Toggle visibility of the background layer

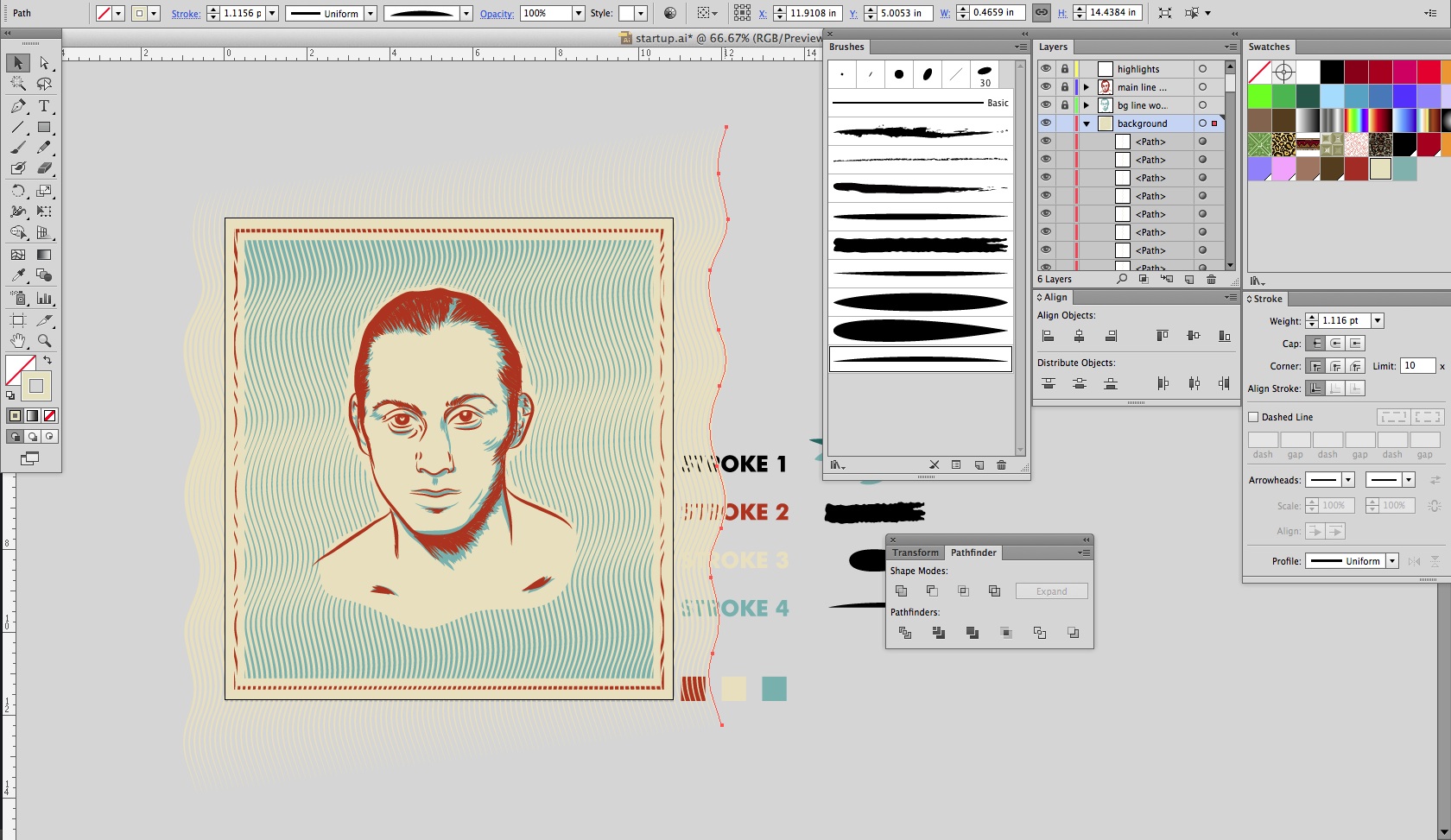(x=1046, y=123)
